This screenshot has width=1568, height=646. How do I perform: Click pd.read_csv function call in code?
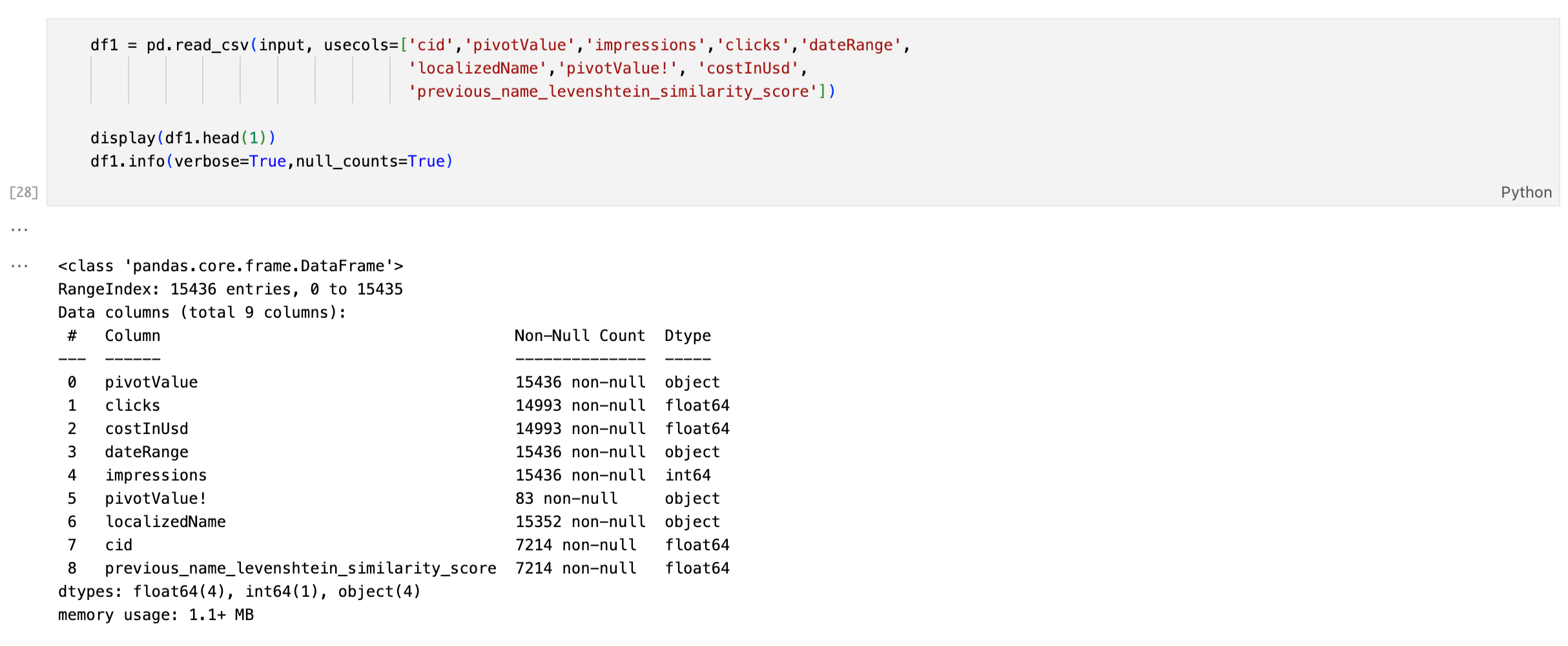click(x=197, y=45)
